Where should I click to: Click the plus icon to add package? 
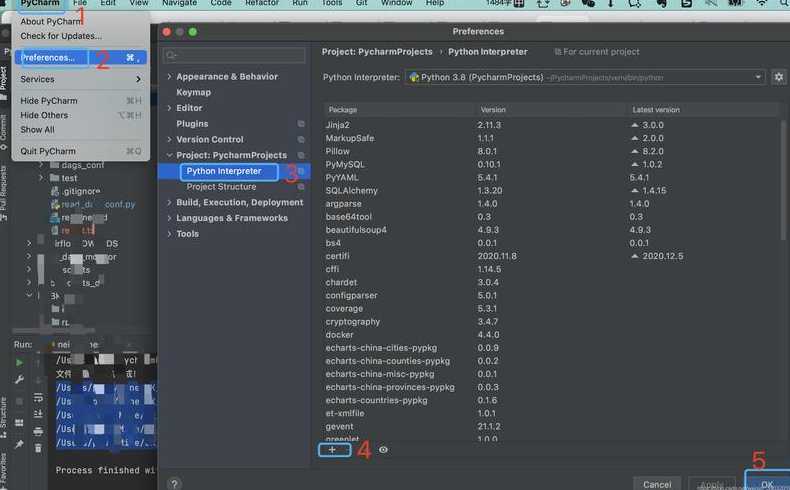(332, 450)
